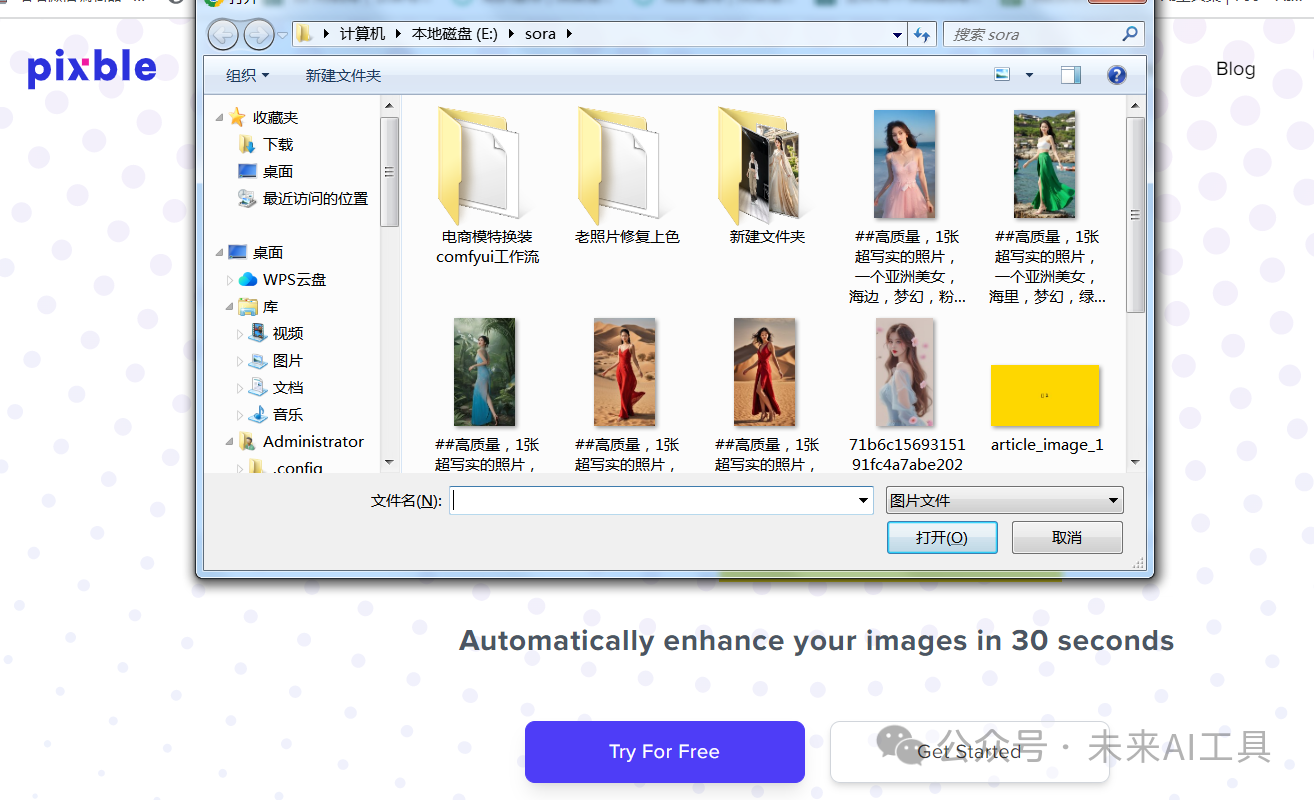
Task: Click the help question mark icon
Action: coord(1117,75)
